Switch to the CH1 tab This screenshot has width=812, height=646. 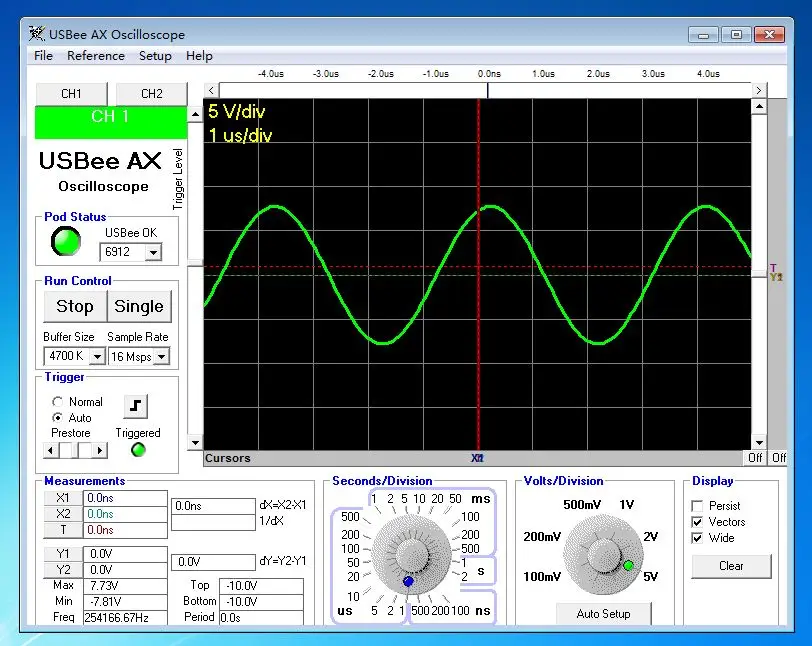point(71,94)
